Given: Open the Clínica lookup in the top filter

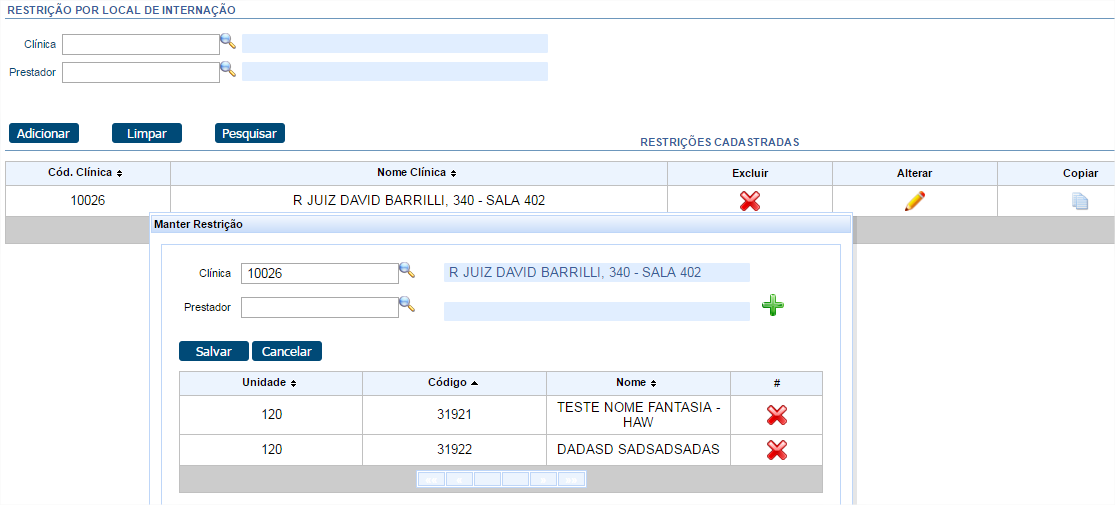Looking at the screenshot, I should click(228, 41).
